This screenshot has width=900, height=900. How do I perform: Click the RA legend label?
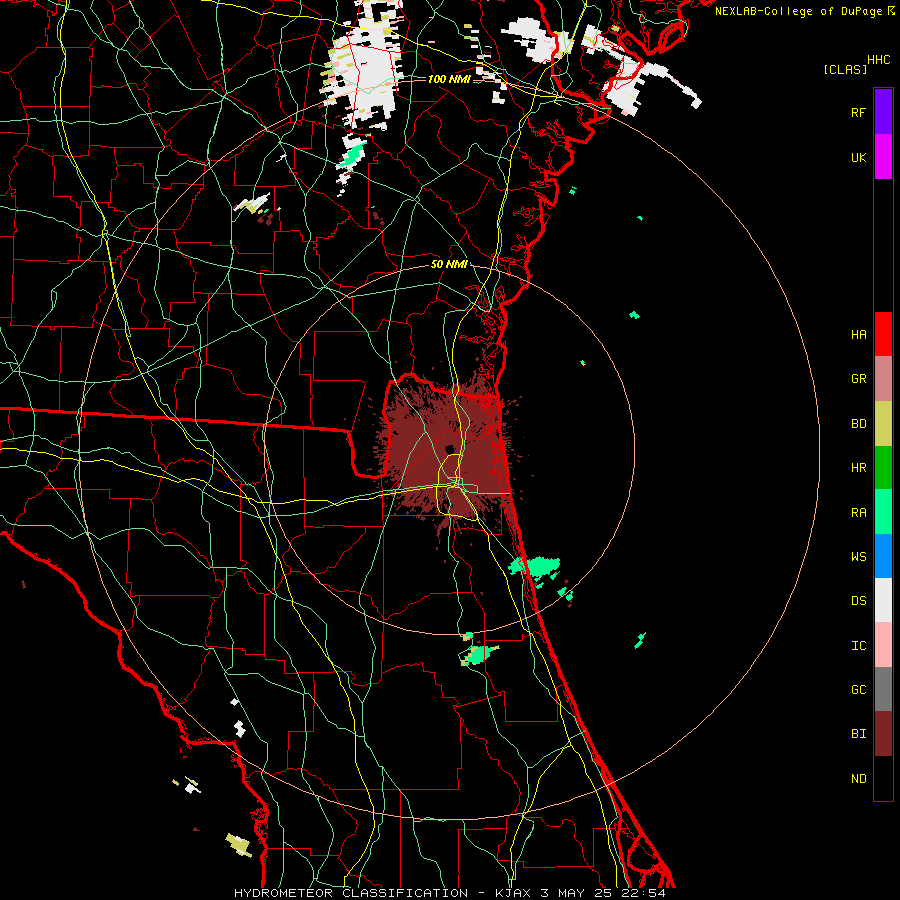[858, 513]
